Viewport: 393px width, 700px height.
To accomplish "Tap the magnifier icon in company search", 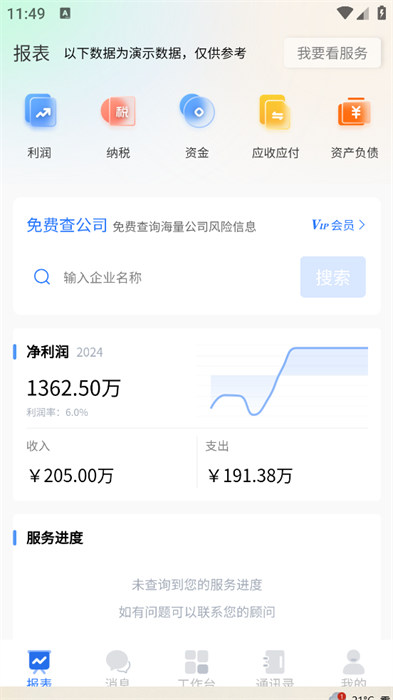I will pos(42,277).
